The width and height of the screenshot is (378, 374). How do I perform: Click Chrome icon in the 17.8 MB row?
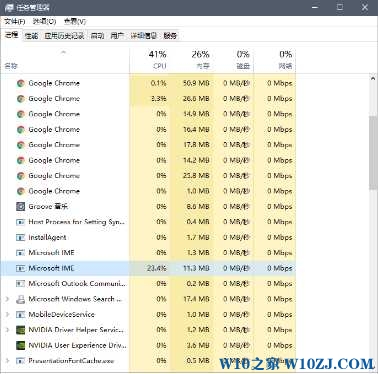click(x=21, y=145)
